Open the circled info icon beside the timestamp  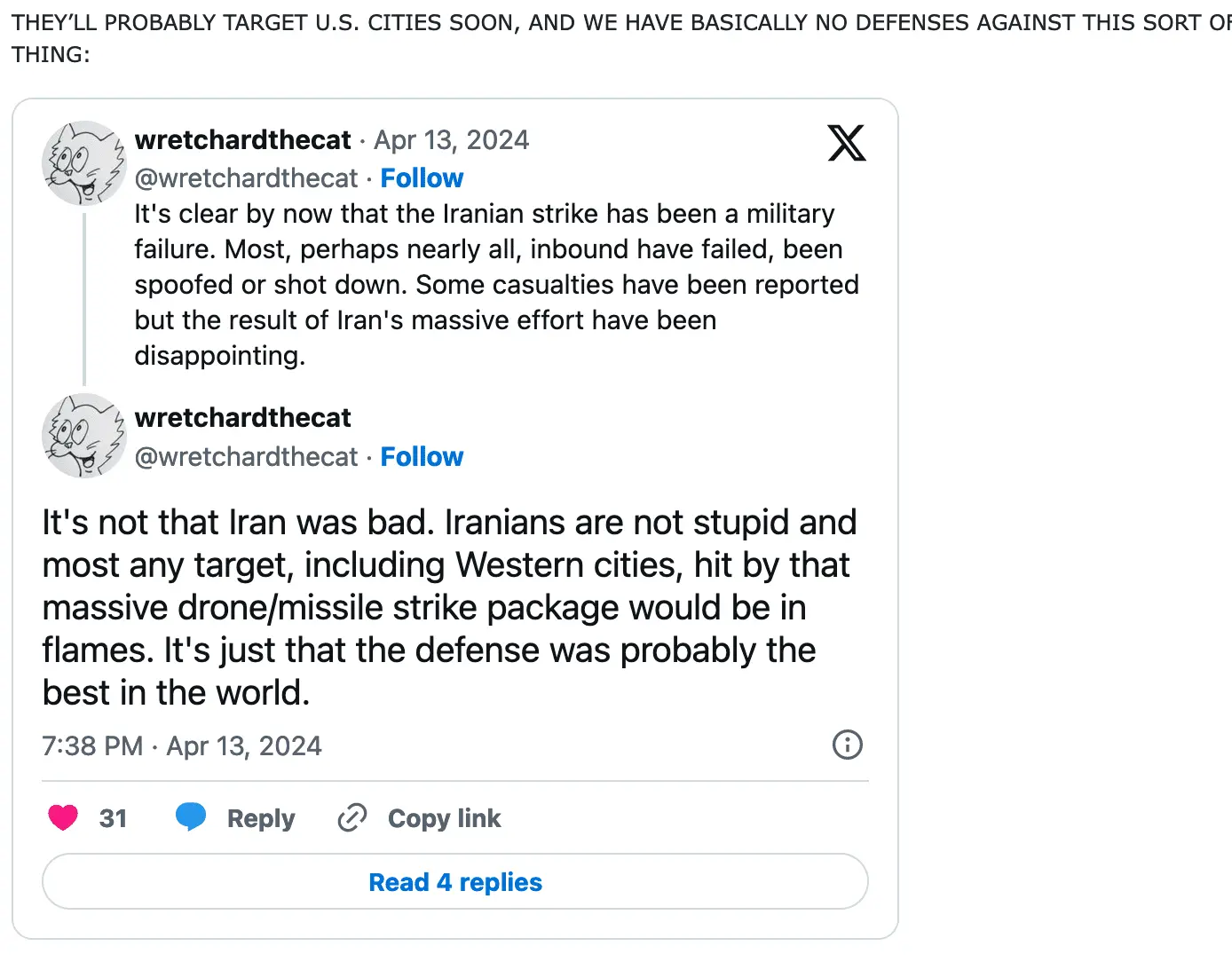point(847,745)
